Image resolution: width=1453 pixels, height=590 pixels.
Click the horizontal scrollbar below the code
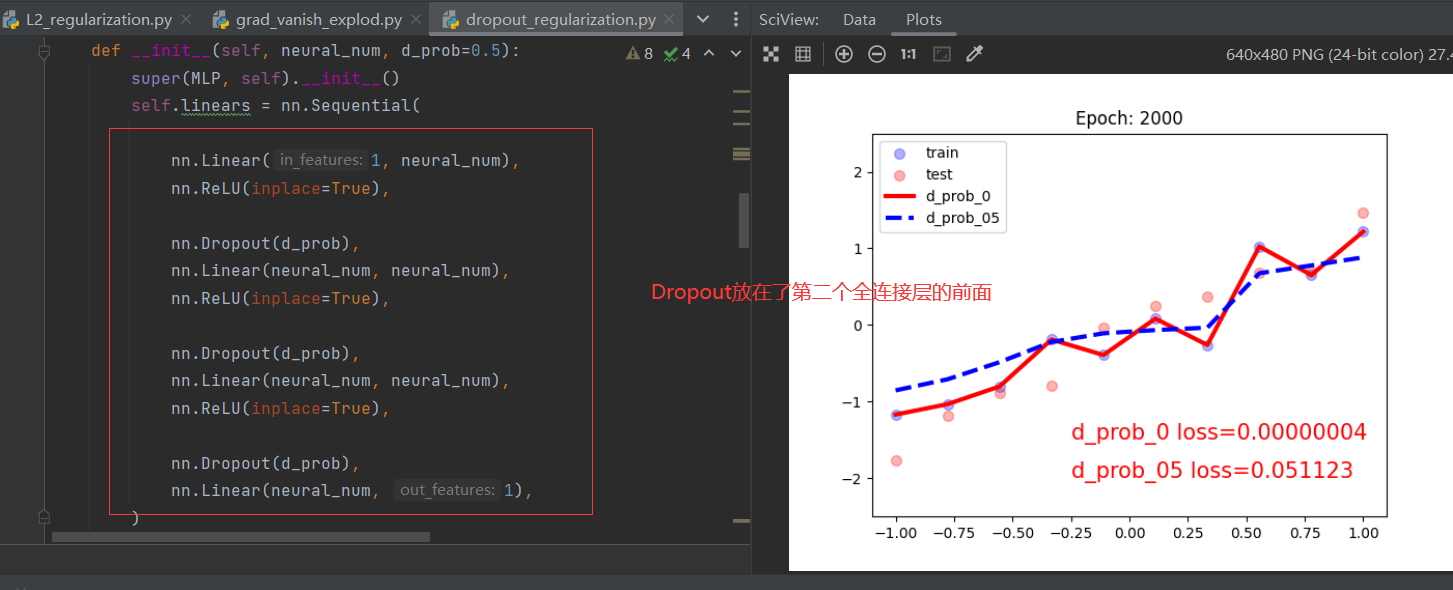click(x=240, y=536)
